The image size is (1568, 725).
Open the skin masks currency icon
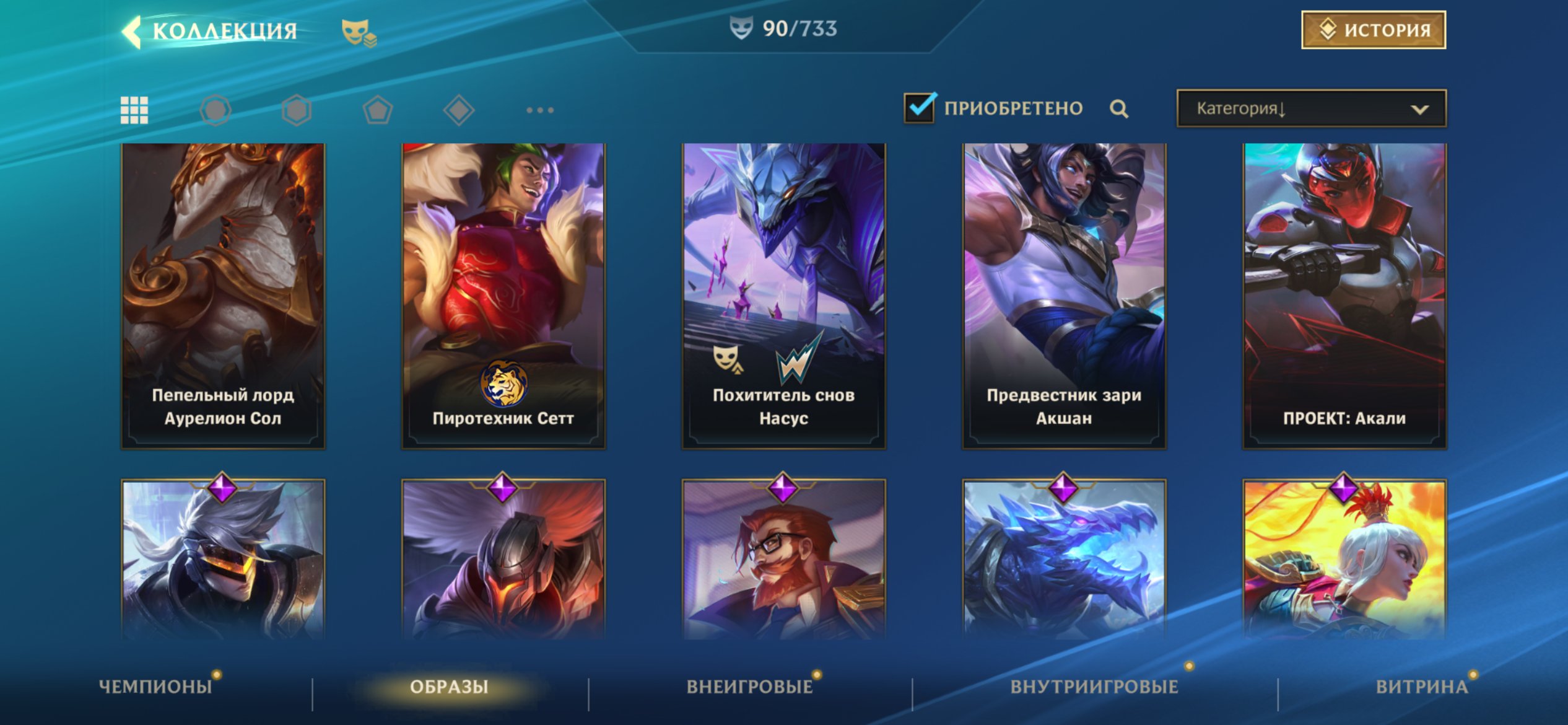point(359,32)
